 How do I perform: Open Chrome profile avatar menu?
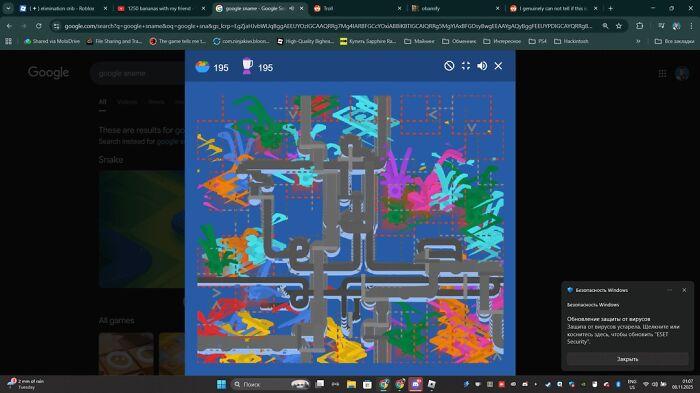pyautogui.click(x=676, y=26)
